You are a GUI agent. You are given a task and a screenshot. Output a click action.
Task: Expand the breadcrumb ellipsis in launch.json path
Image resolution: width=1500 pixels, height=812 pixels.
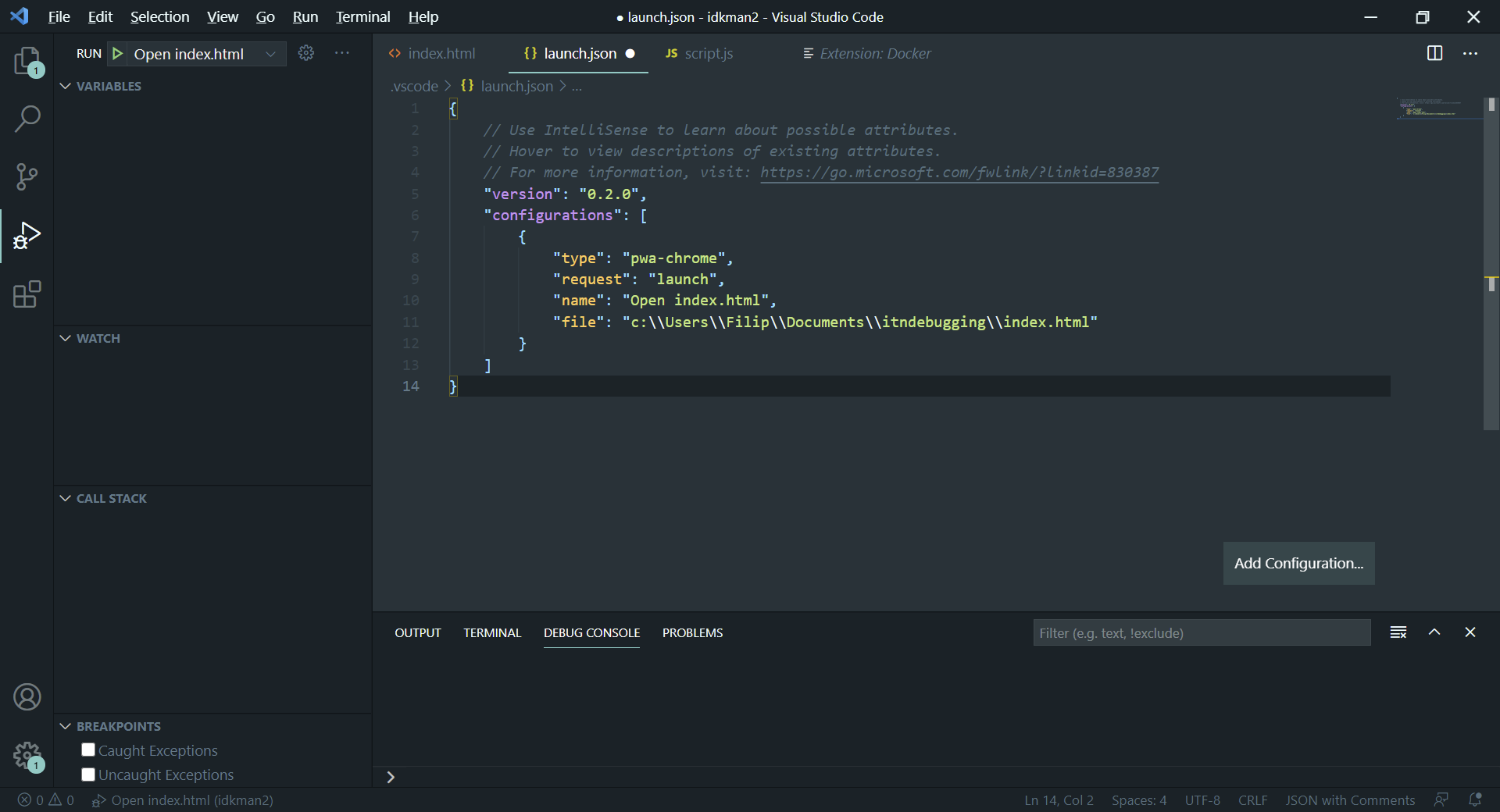coord(577,86)
